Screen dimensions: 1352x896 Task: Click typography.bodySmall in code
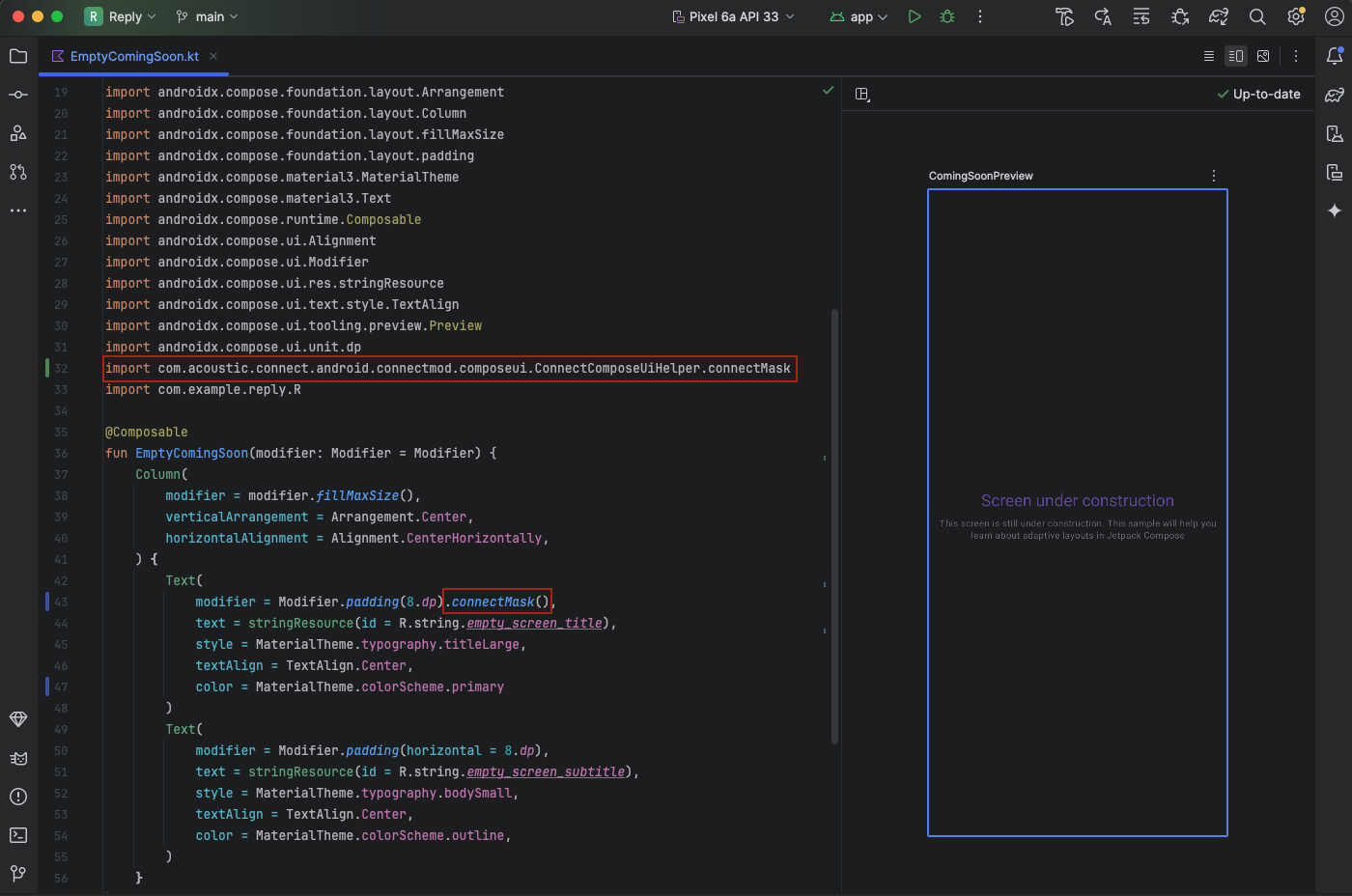(437, 793)
